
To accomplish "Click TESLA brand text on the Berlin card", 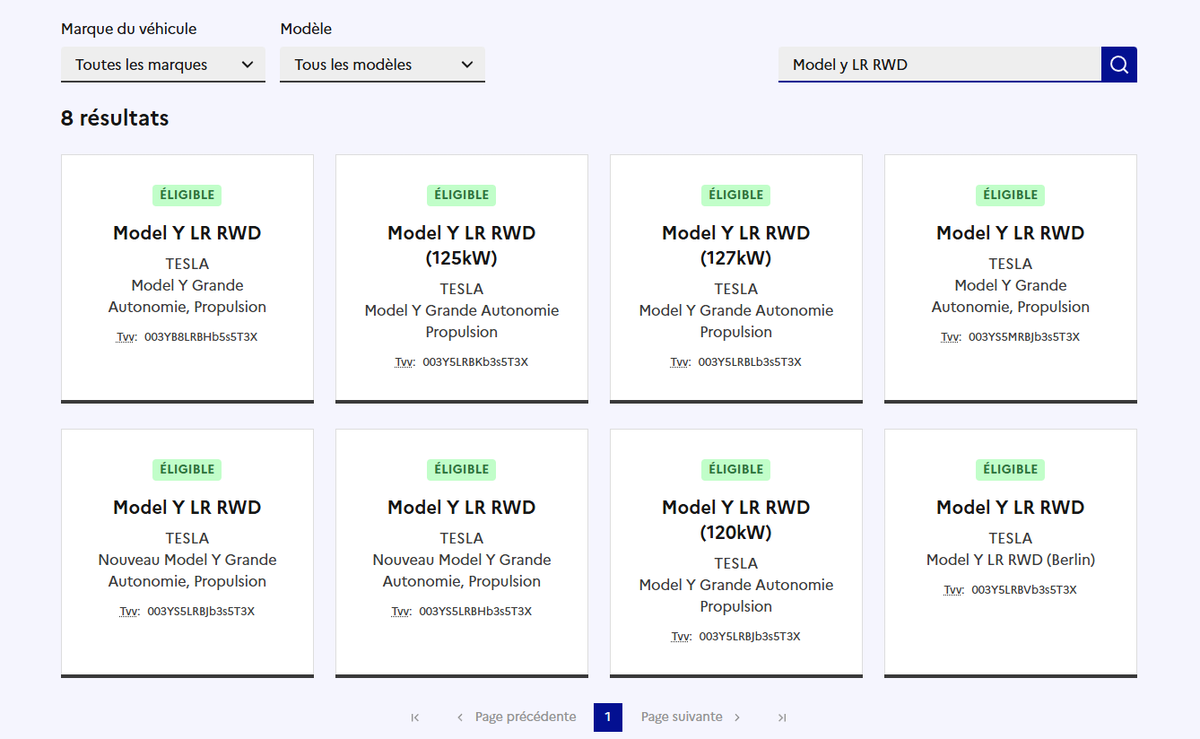I will (1011, 538).
